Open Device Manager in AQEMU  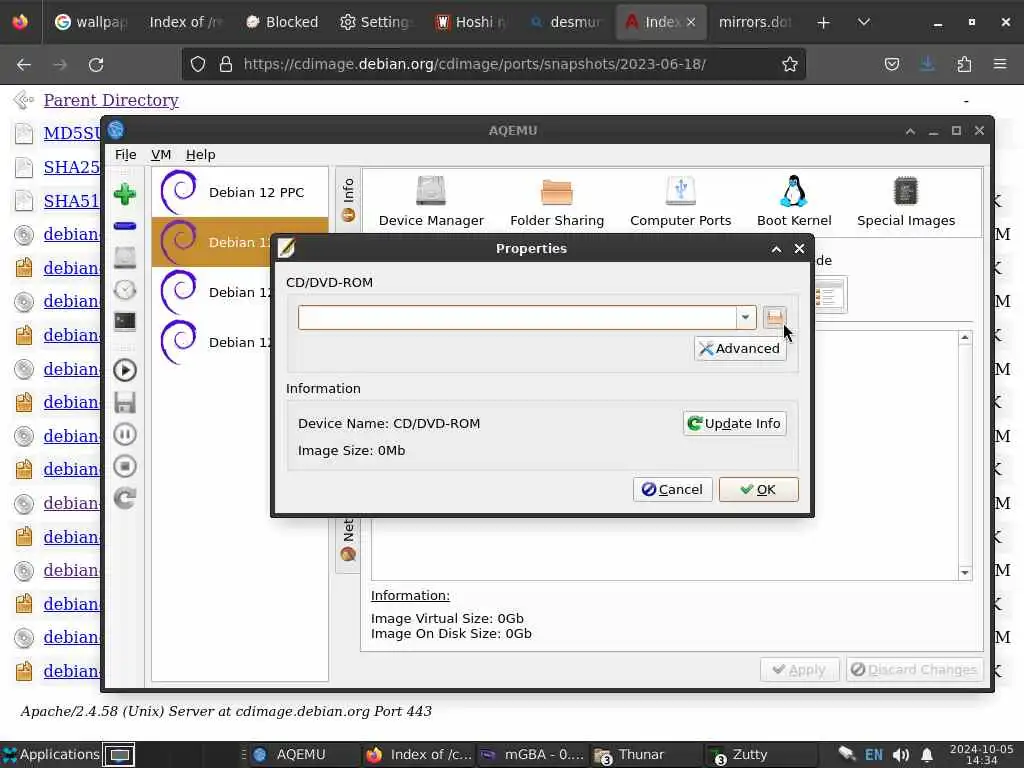coord(431,202)
